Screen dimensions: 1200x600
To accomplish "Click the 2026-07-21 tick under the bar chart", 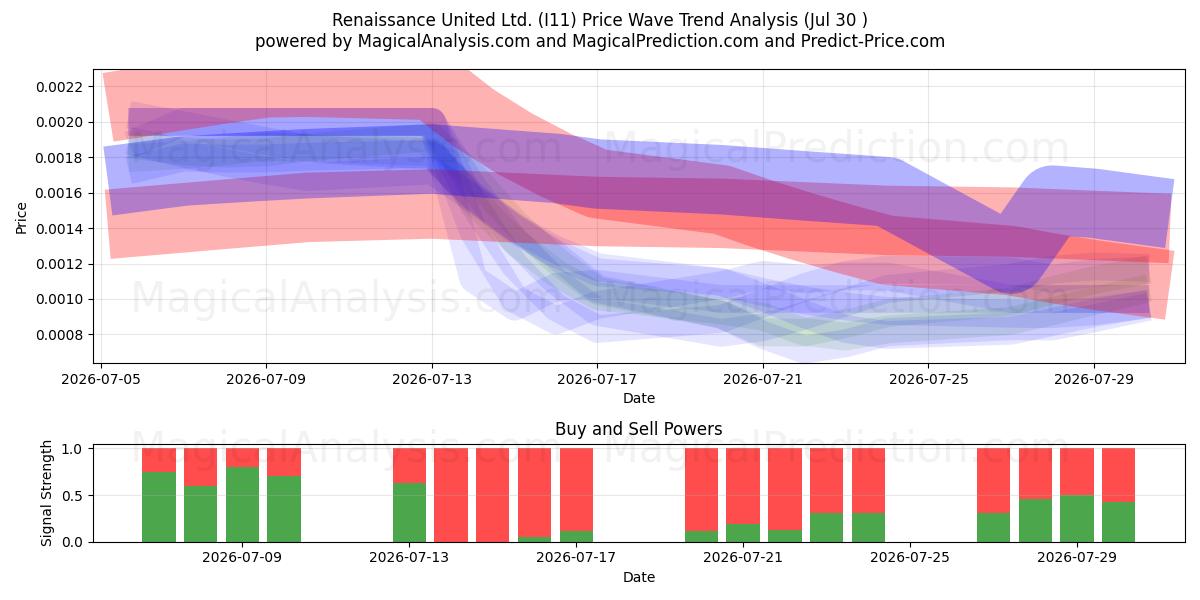I will point(743,558).
